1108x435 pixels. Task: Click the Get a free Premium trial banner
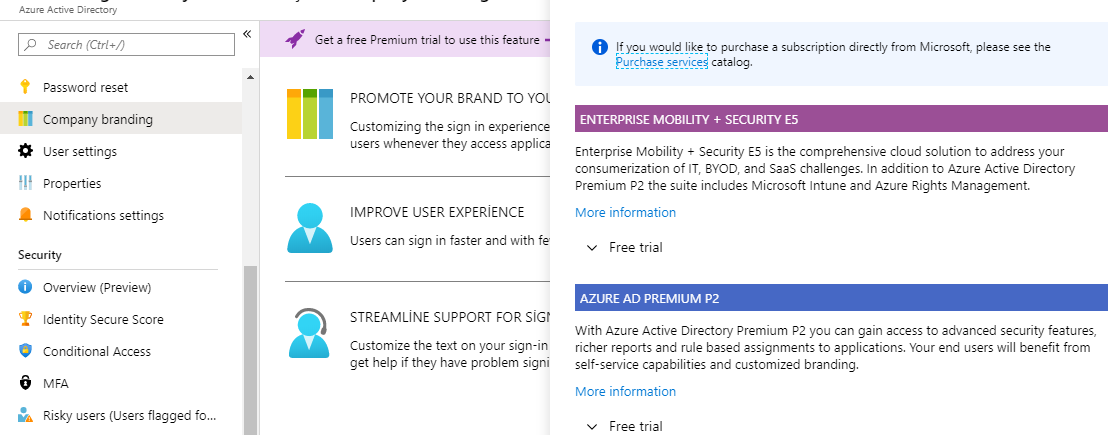[405, 40]
